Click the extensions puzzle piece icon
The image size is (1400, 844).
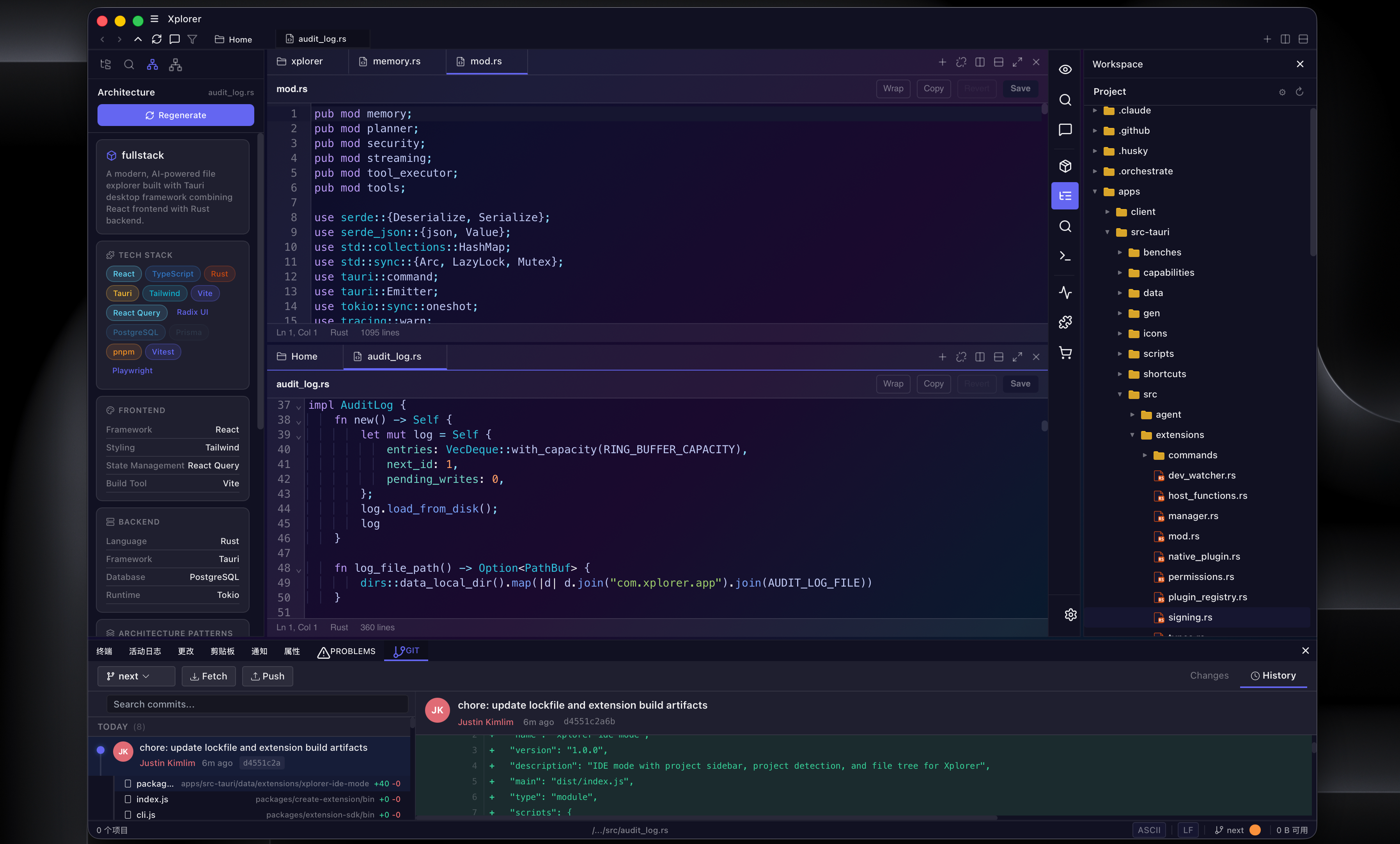1065,322
